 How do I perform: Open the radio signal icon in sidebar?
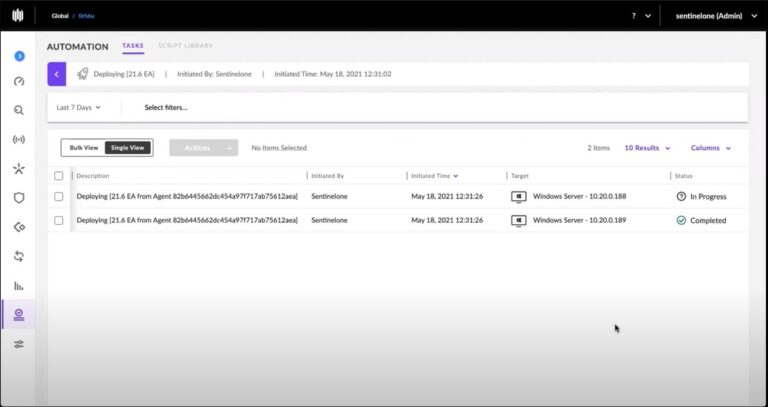tap(19, 140)
